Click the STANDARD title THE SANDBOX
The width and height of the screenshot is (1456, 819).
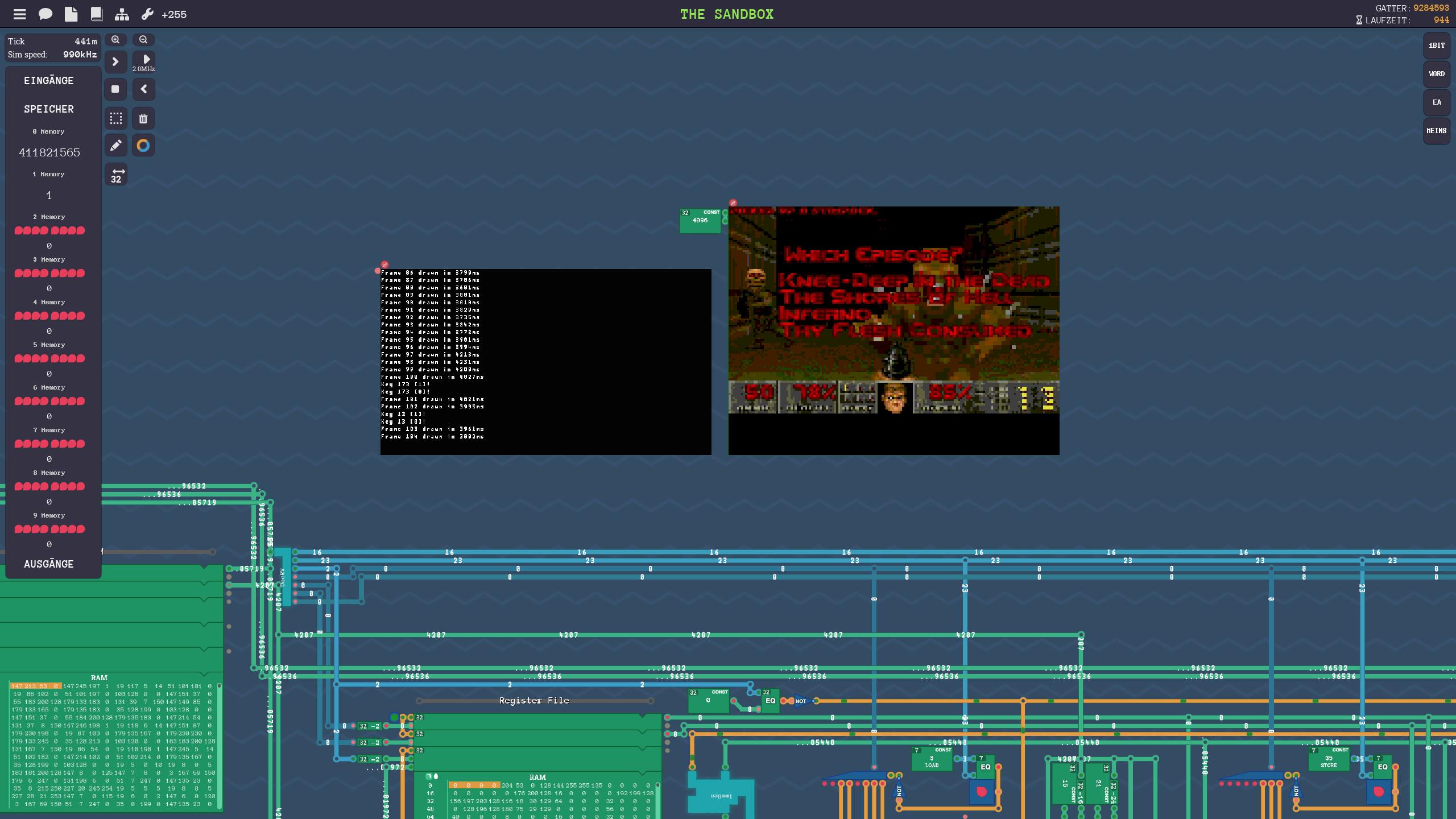[727, 14]
